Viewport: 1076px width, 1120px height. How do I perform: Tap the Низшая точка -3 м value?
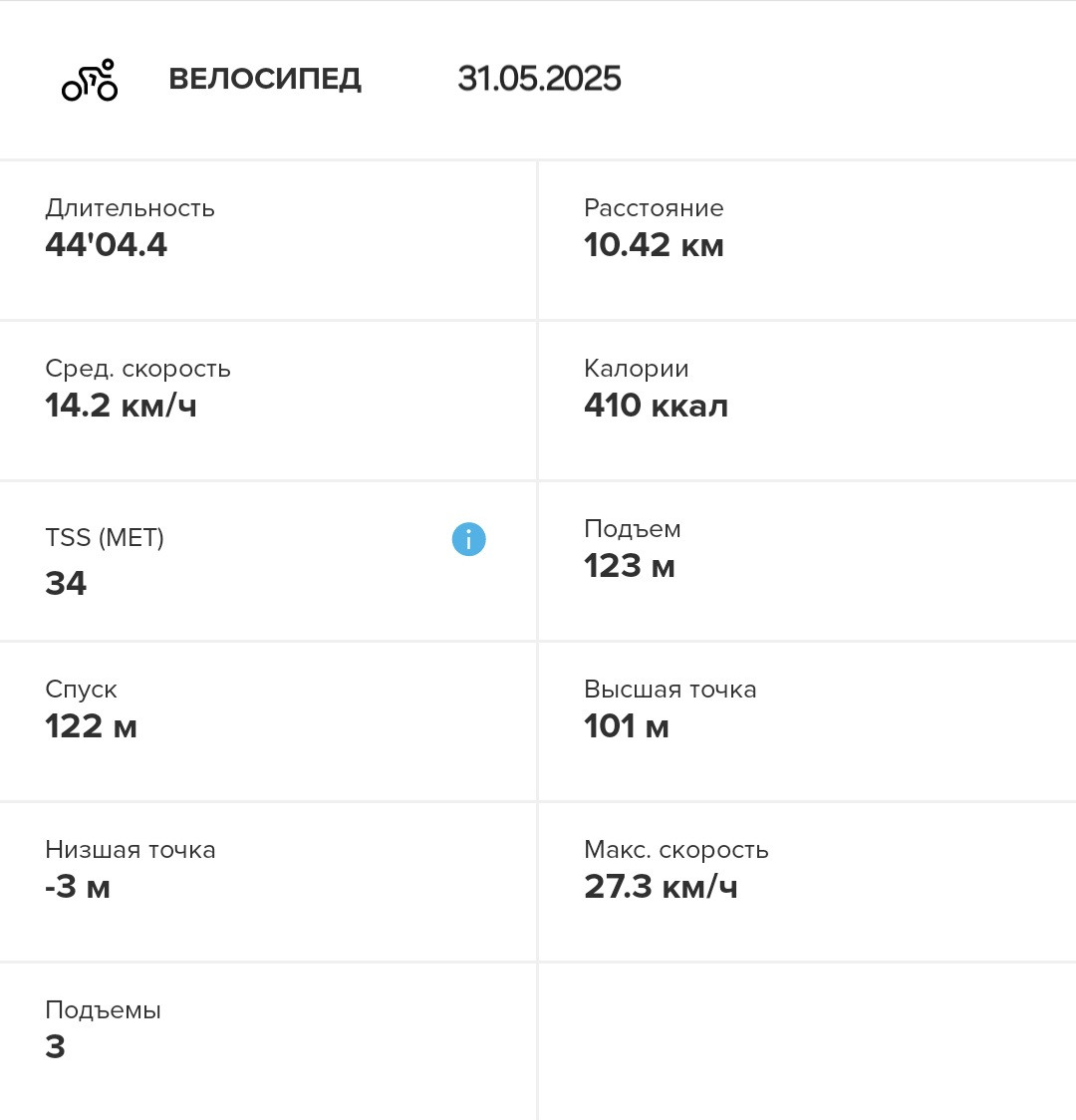pos(77,887)
